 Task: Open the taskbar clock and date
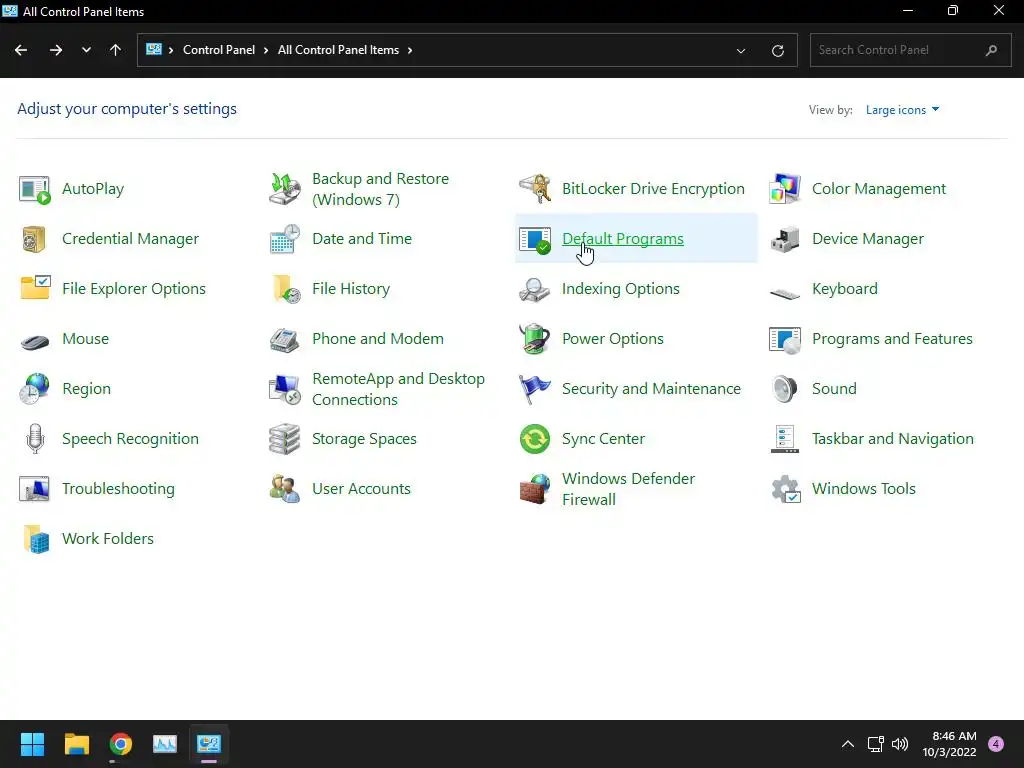[950, 744]
